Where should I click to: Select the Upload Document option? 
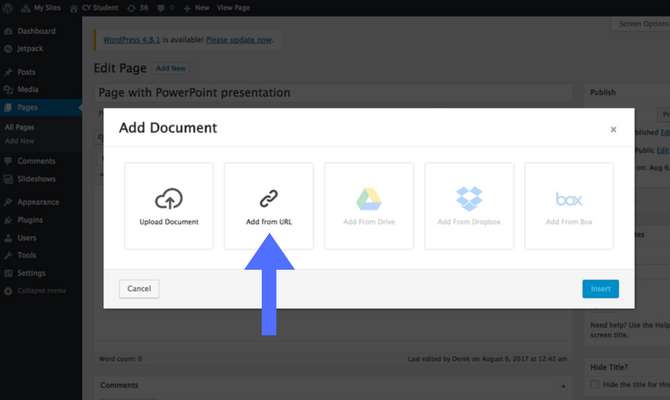coord(169,206)
